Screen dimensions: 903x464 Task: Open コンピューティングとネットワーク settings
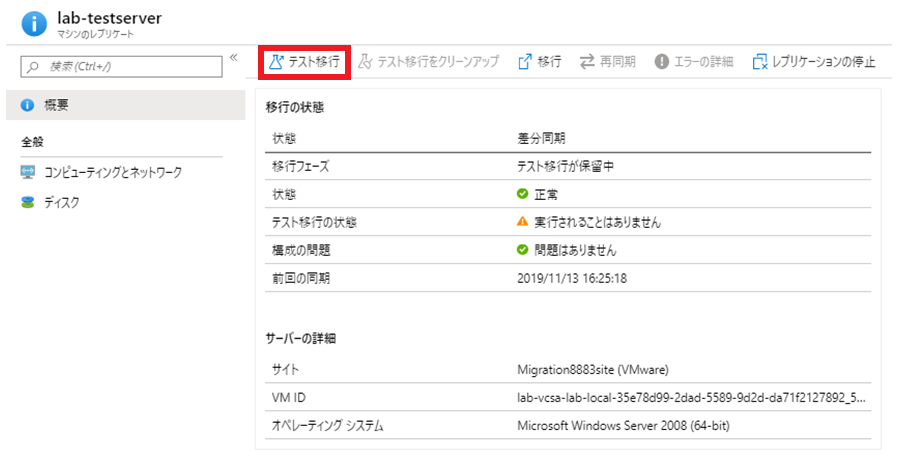click(112, 172)
